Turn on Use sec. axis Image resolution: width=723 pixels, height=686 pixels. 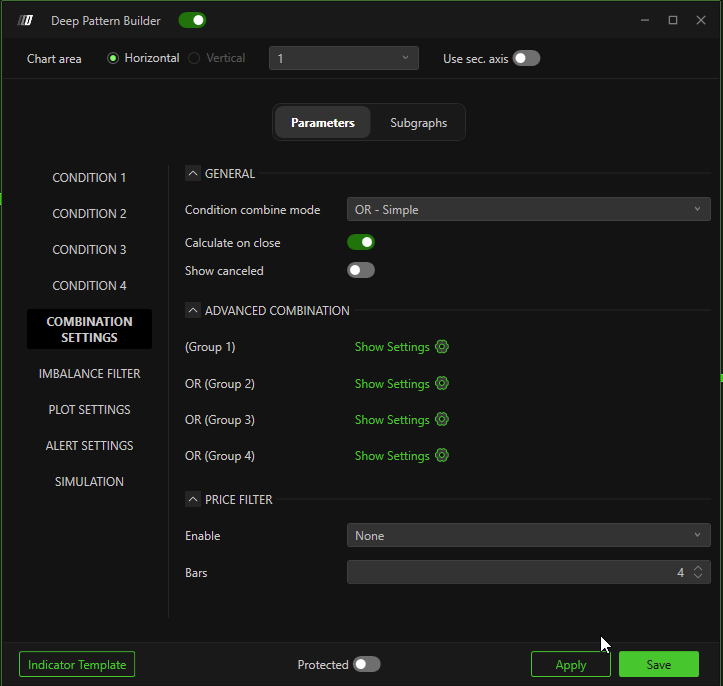coord(526,58)
